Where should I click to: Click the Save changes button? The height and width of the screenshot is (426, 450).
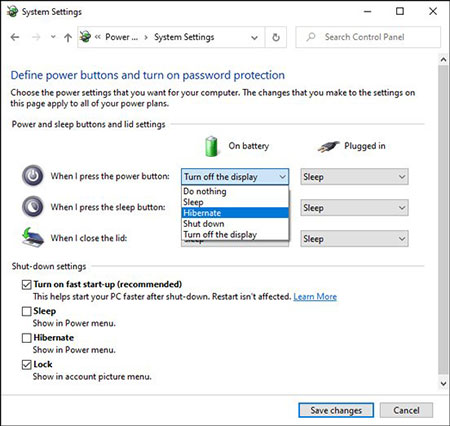(336, 410)
